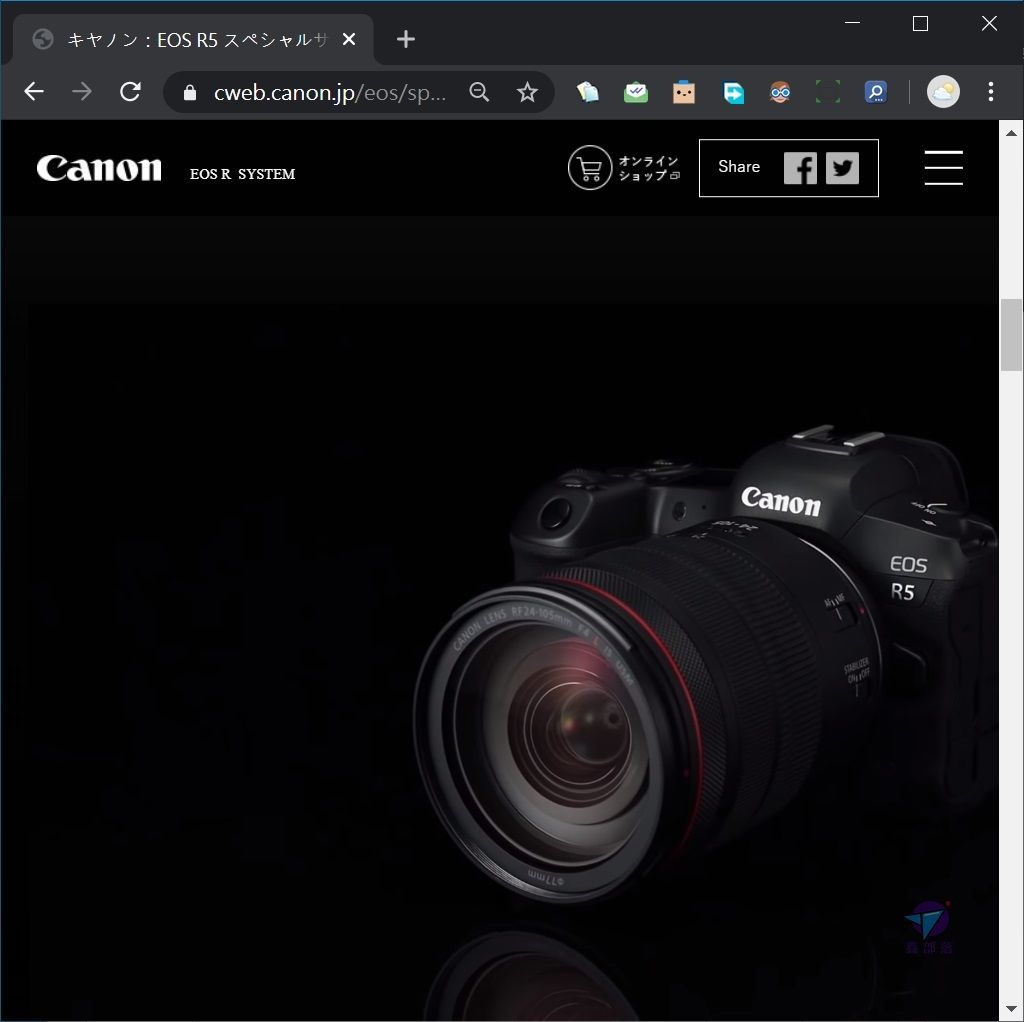Viewport: 1024px width, 1022px height.
Task: Close the EOS R5 tab
Action: (x=349, y=40)
